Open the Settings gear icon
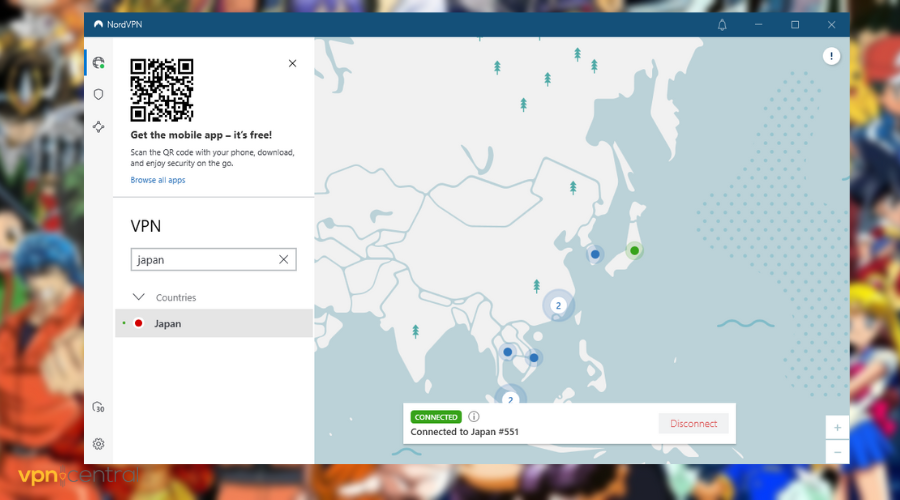The width and height of the screenshot is (900, 500). pos(99,444)
